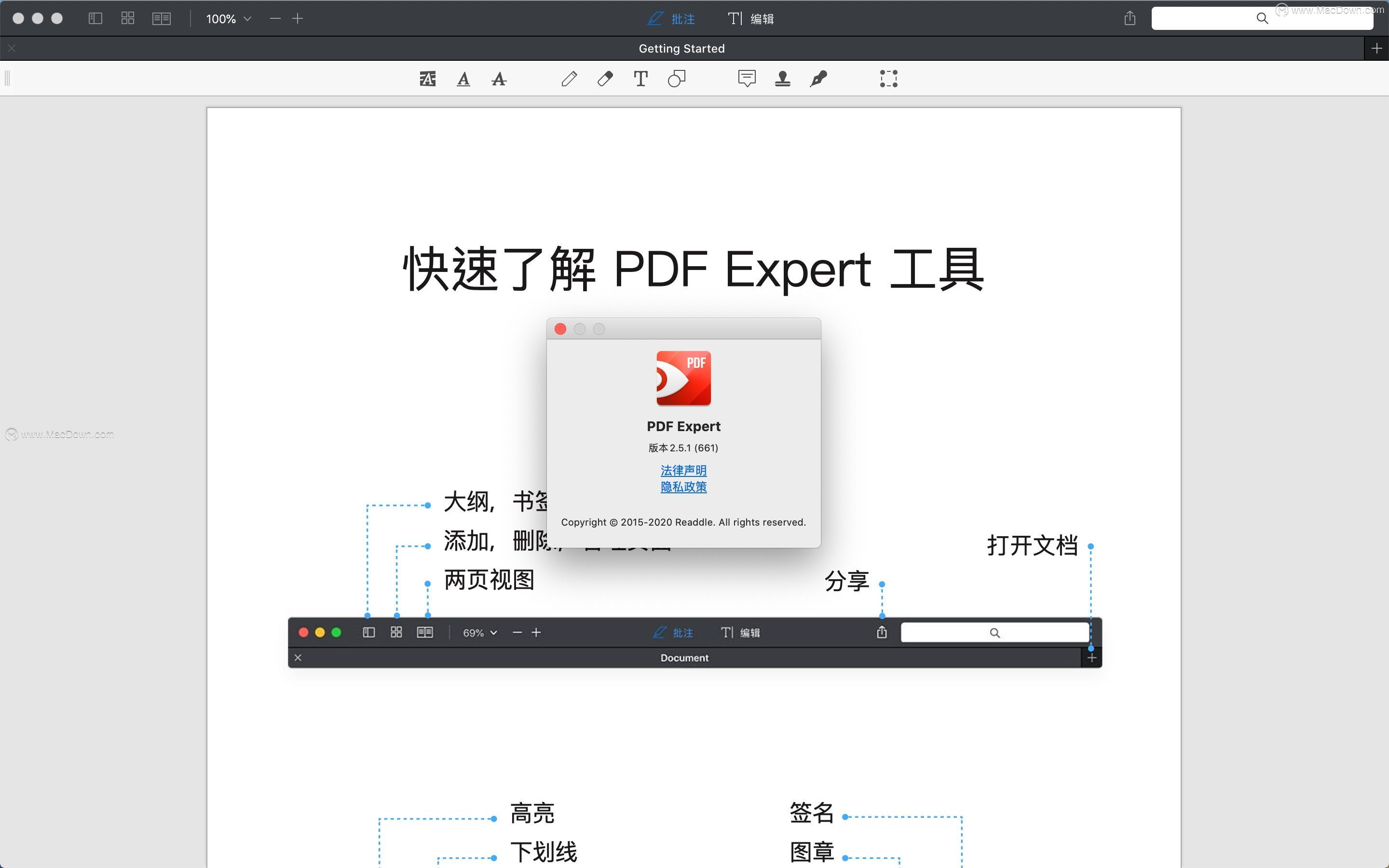Image resolution: width=1389 pixels, height=868 pixels.
Task: Select the content selection tool
Action: coord(888,79)
